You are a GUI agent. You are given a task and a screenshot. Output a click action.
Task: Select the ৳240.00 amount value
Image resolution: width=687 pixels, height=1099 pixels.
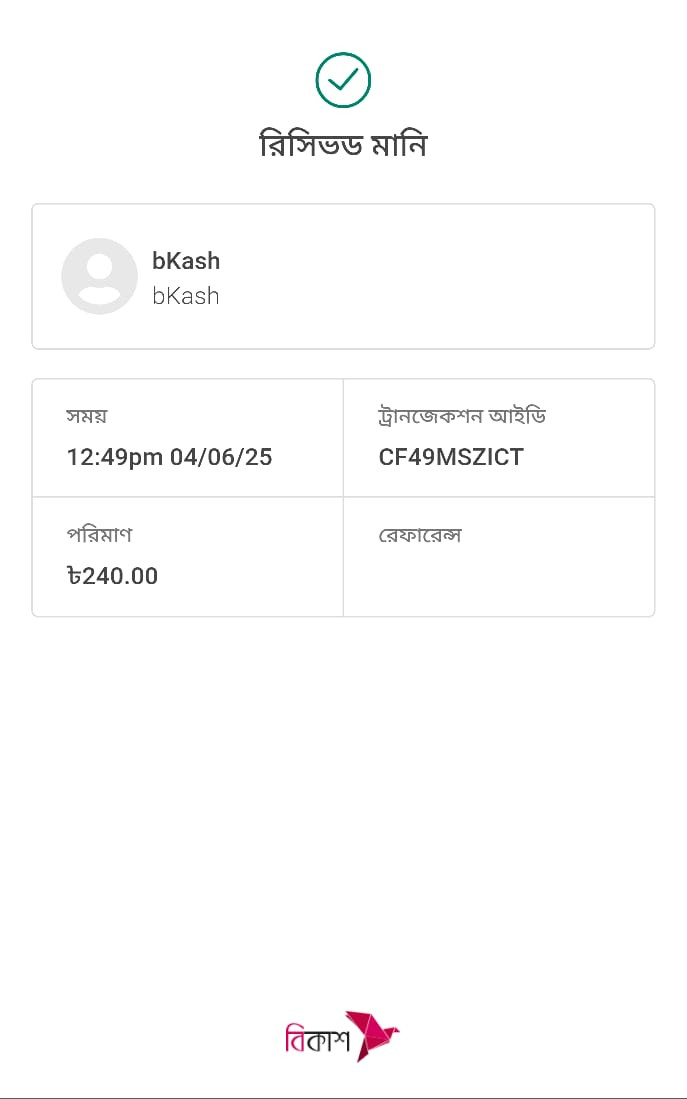[112, 576]
